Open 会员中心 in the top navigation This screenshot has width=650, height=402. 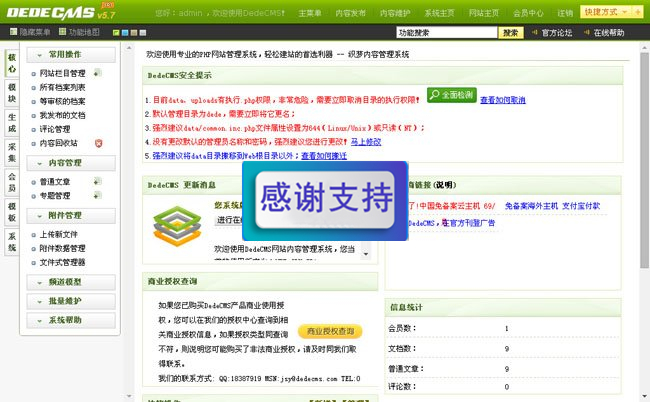528,13
